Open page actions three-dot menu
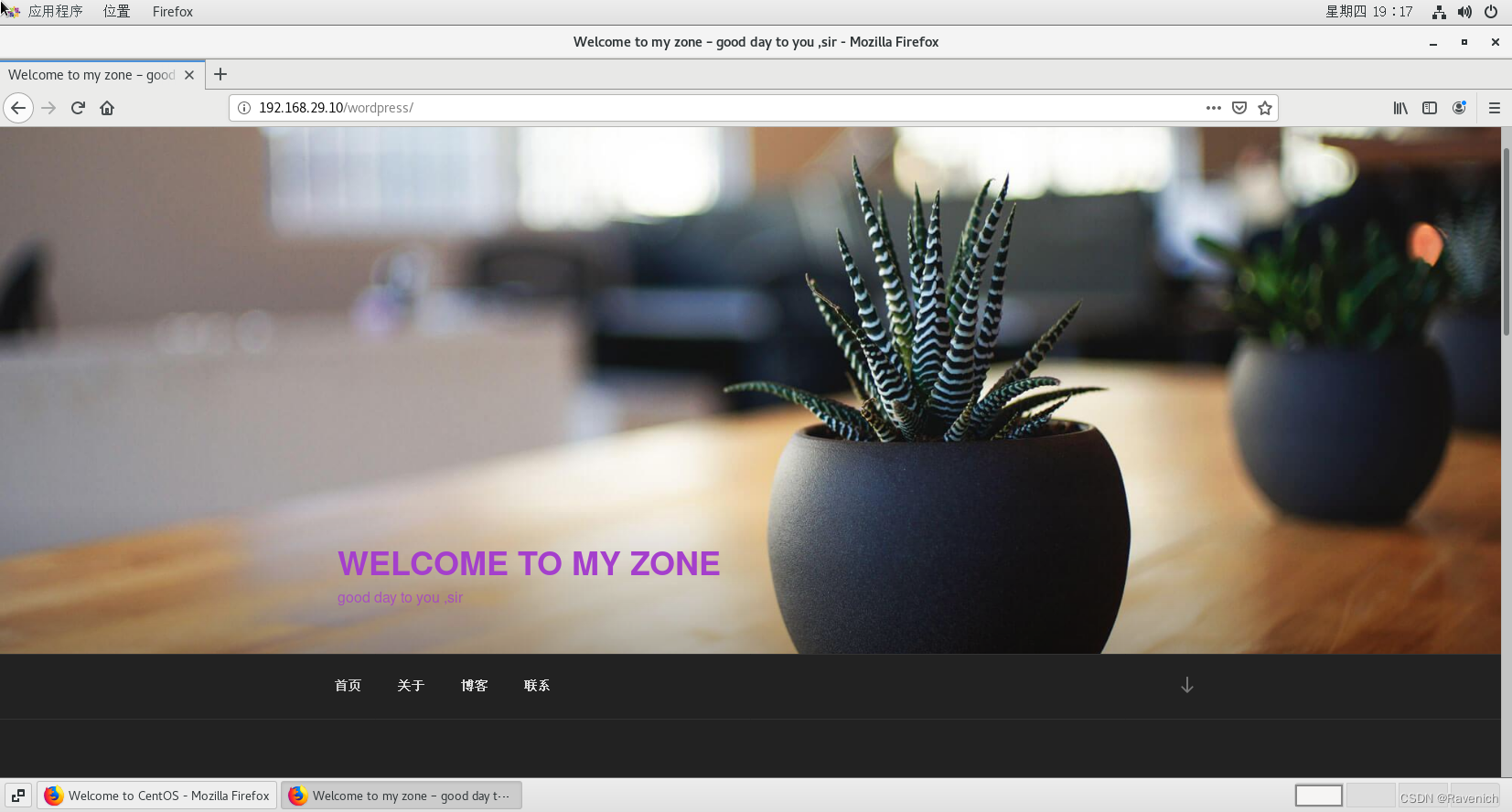 (1214, 108)
